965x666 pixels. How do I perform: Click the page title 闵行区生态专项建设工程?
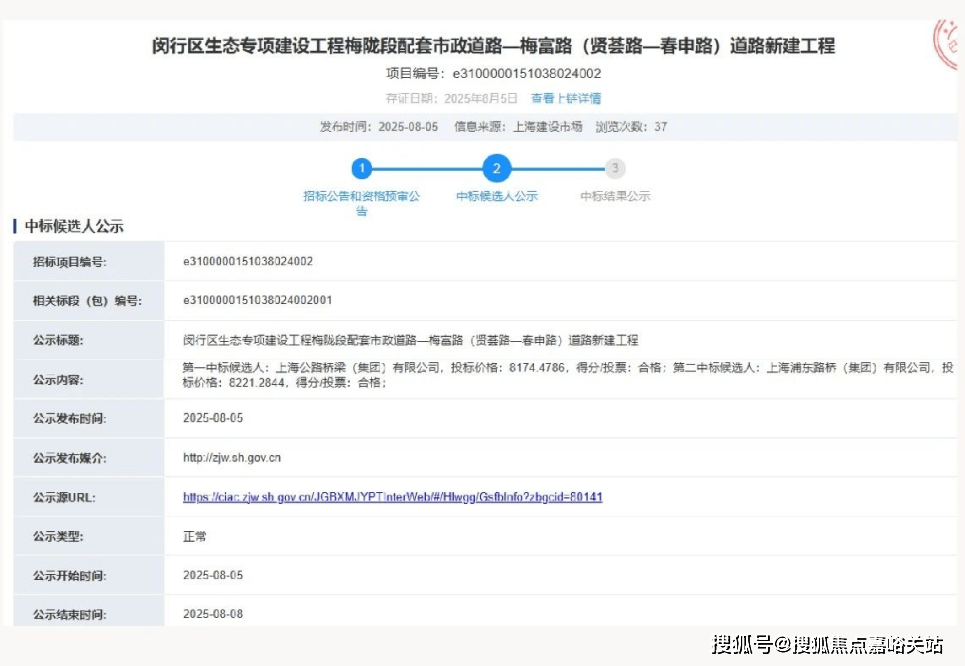pyautogui.click(x=493, y=46)
